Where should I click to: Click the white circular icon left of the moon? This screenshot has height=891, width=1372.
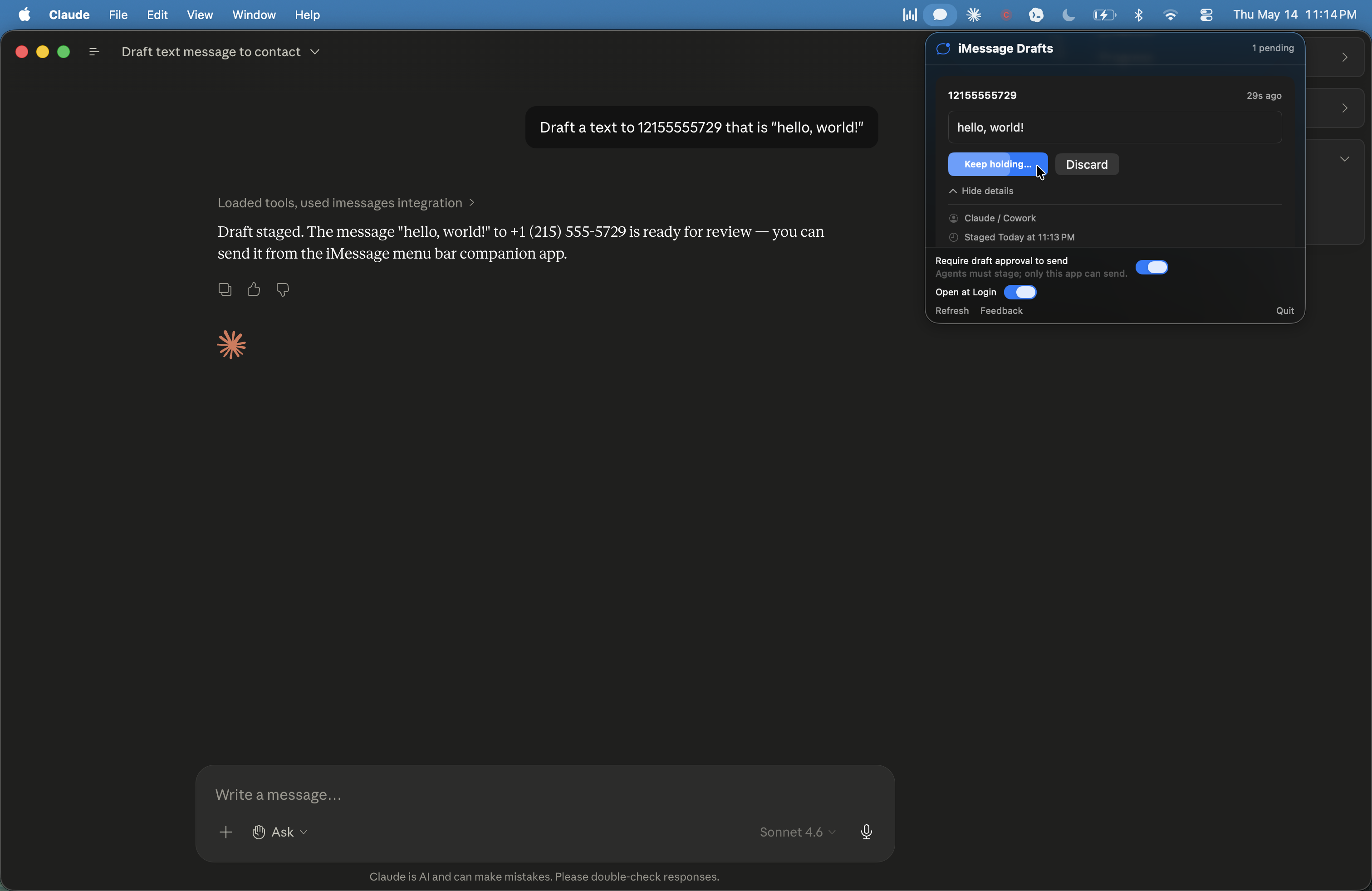(1036, 15)
